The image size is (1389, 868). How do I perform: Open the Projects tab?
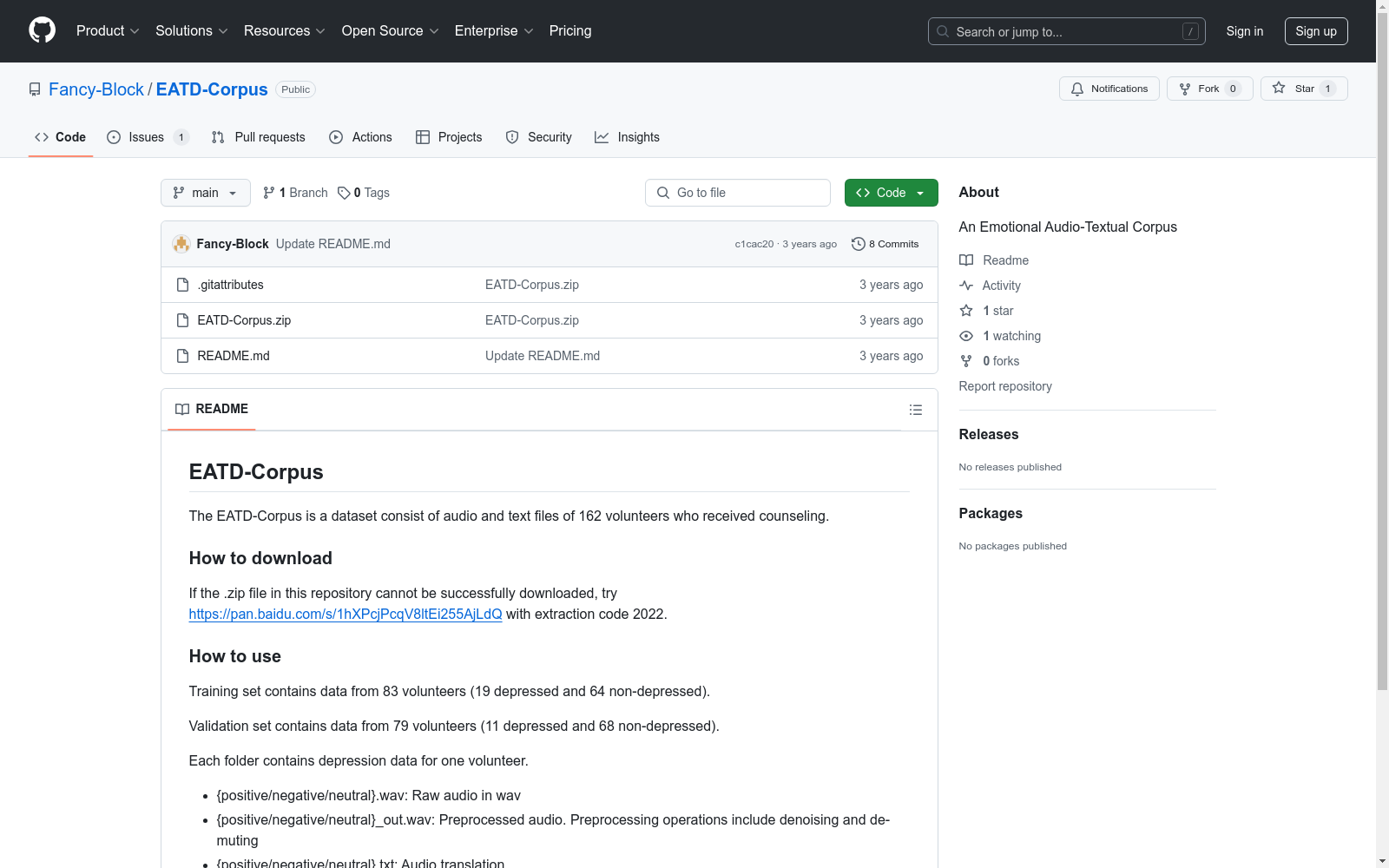tap(449, 137)
